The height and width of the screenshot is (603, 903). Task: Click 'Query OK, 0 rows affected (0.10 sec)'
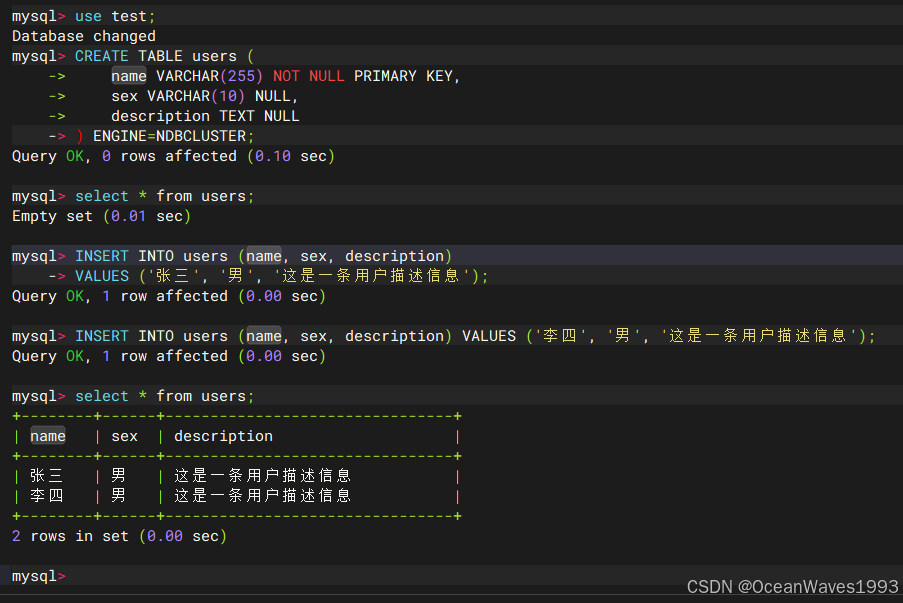point(173,157)
